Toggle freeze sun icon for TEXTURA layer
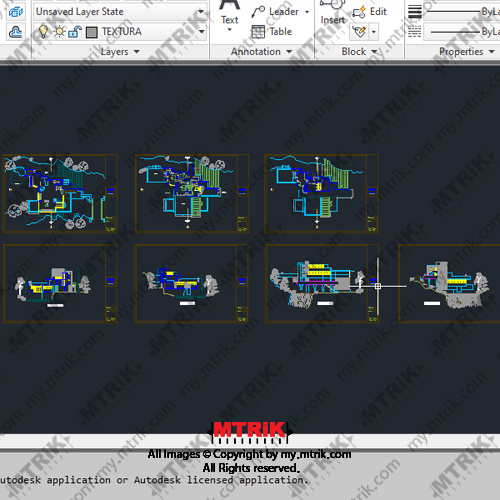 tap(60, 32)
